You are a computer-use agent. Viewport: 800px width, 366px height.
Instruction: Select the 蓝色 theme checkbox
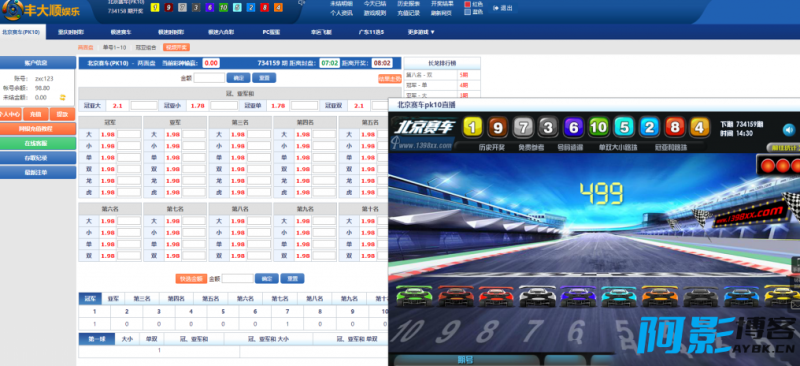(467, 12)
